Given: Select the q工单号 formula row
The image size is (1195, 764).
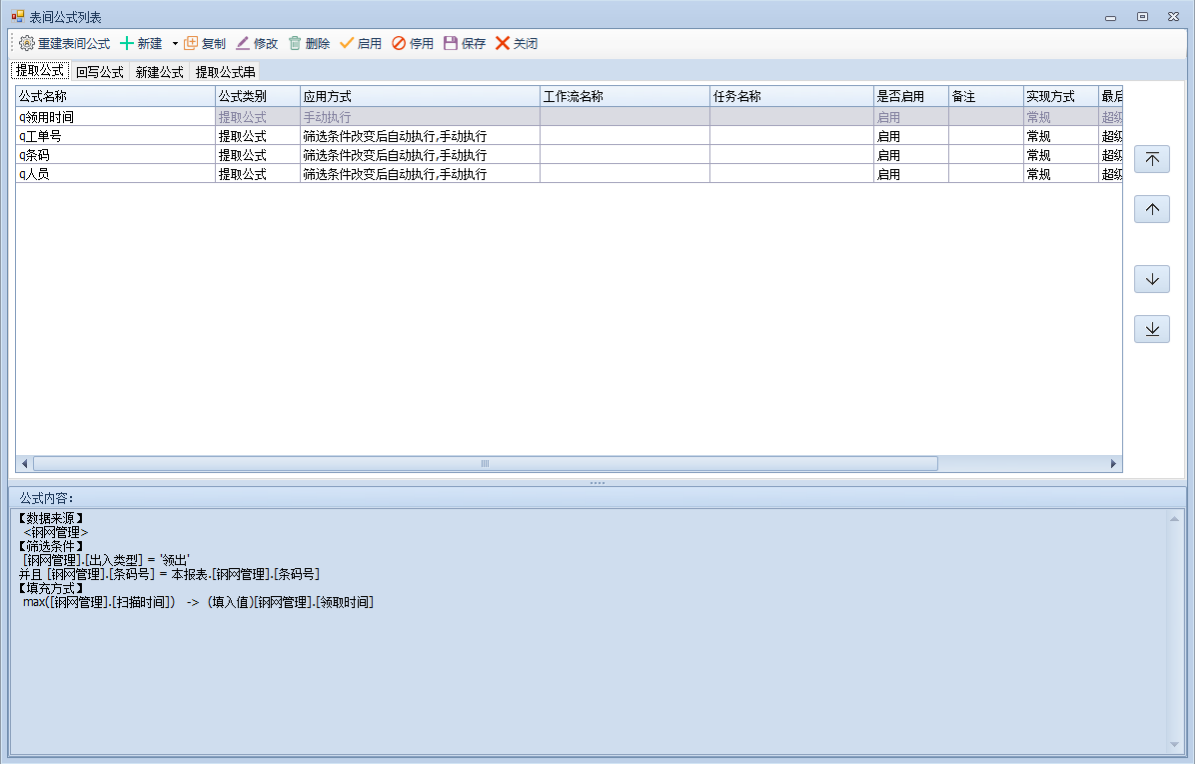Looking at the screenshot, I should [x=115, y=136].
